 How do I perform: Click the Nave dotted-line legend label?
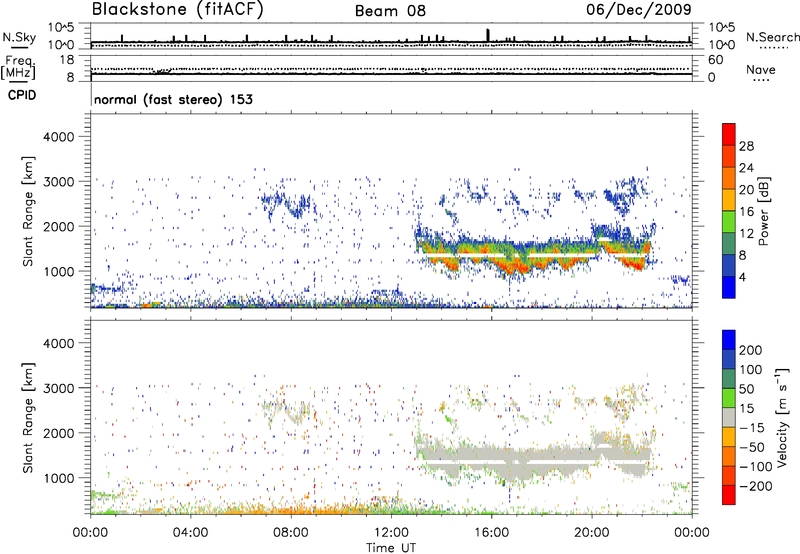(766, 69)
